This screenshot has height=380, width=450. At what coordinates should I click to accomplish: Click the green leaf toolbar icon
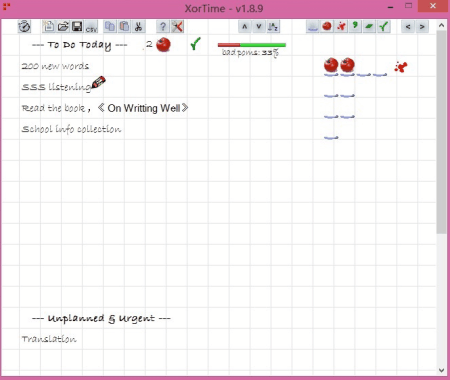pyautogui.click(x=369, y=26)
